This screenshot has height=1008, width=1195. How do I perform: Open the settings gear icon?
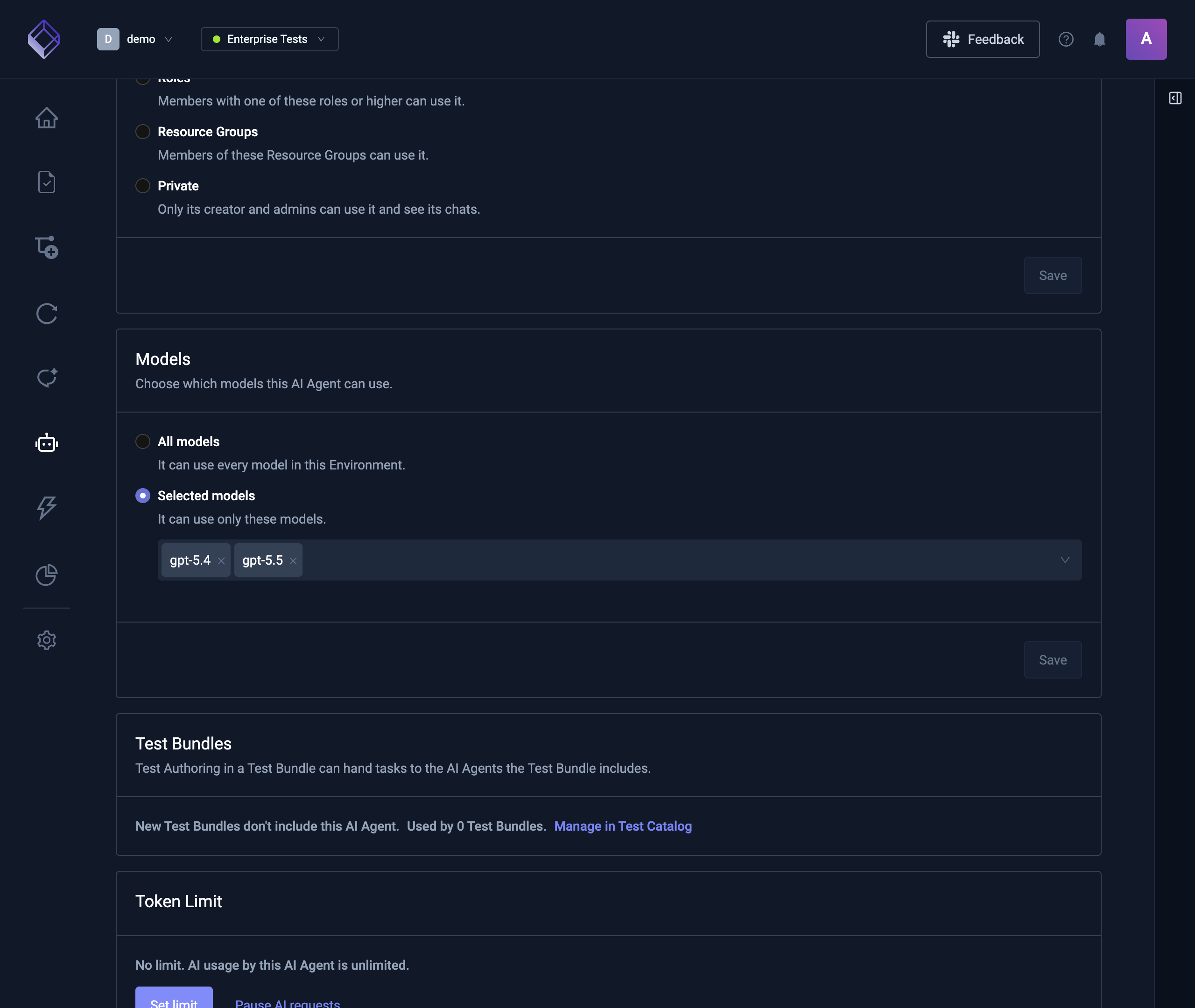tap(46, 640)
